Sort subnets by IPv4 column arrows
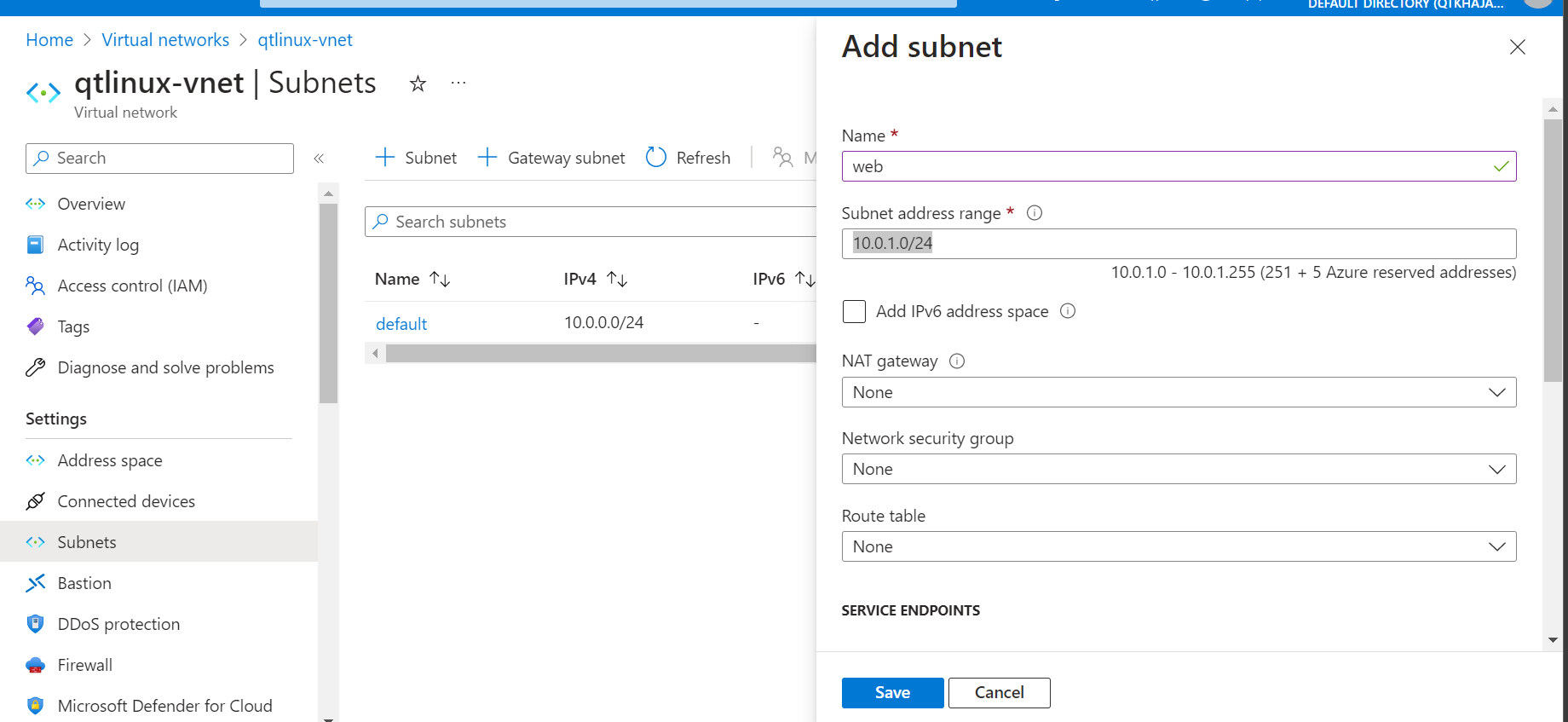This screenshot has width=1568, height=722. coord(617,279)
